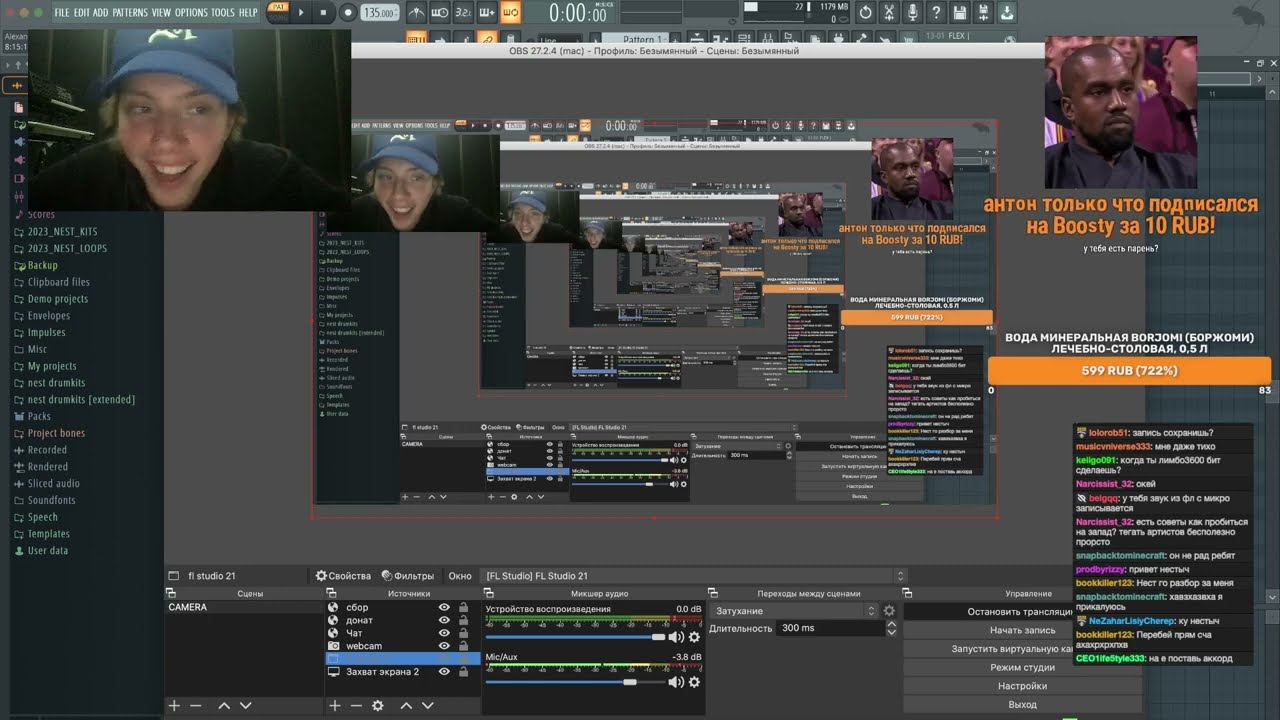Open the Properties (Свойства) gear button
This screenshot has height=720, width=1280.
point(343,576)
